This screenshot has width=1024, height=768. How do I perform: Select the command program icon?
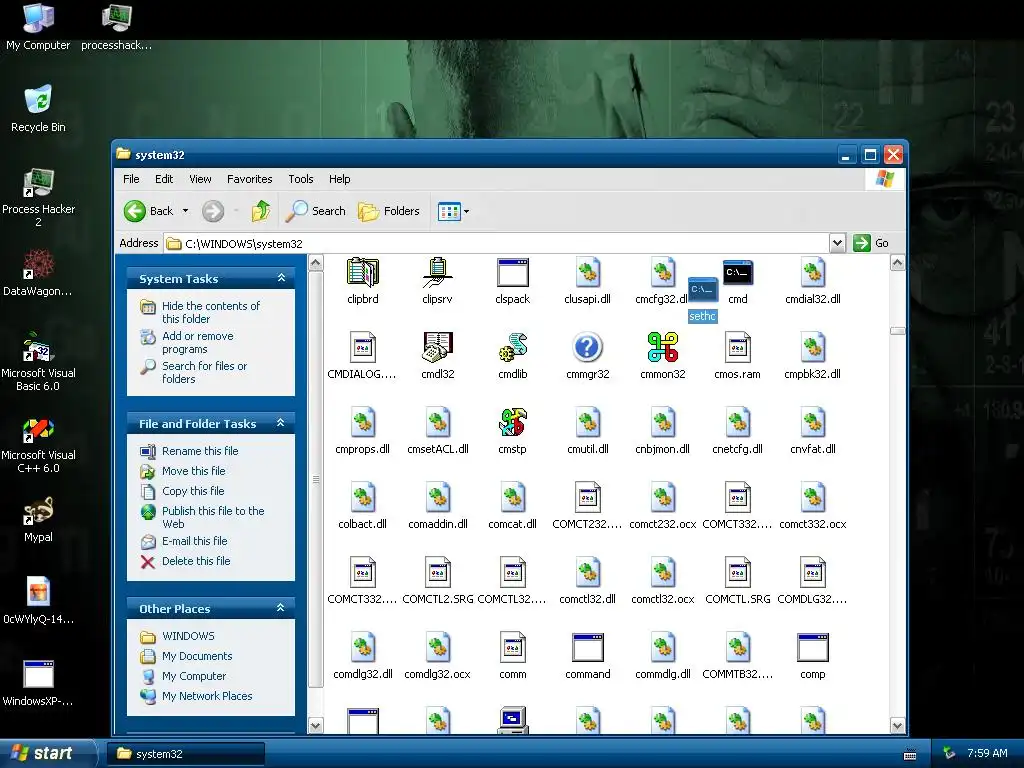point(587,648)
